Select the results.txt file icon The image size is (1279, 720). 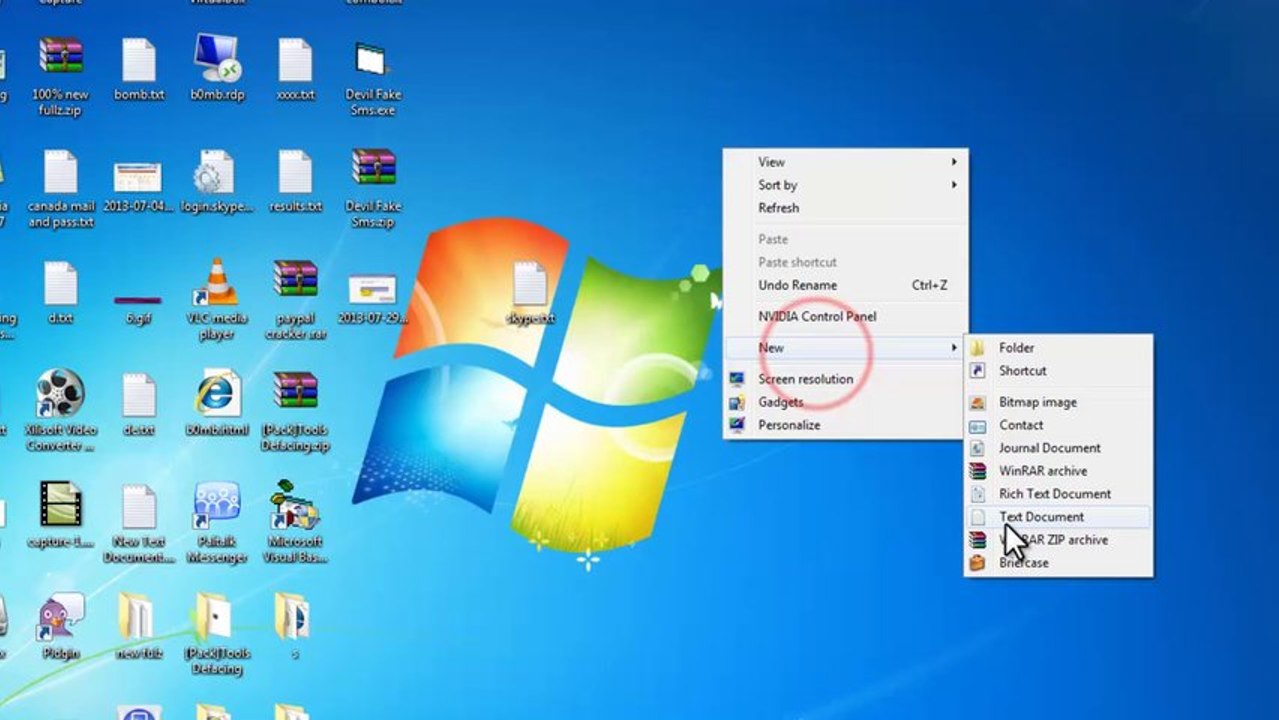[x=295, y=173]
